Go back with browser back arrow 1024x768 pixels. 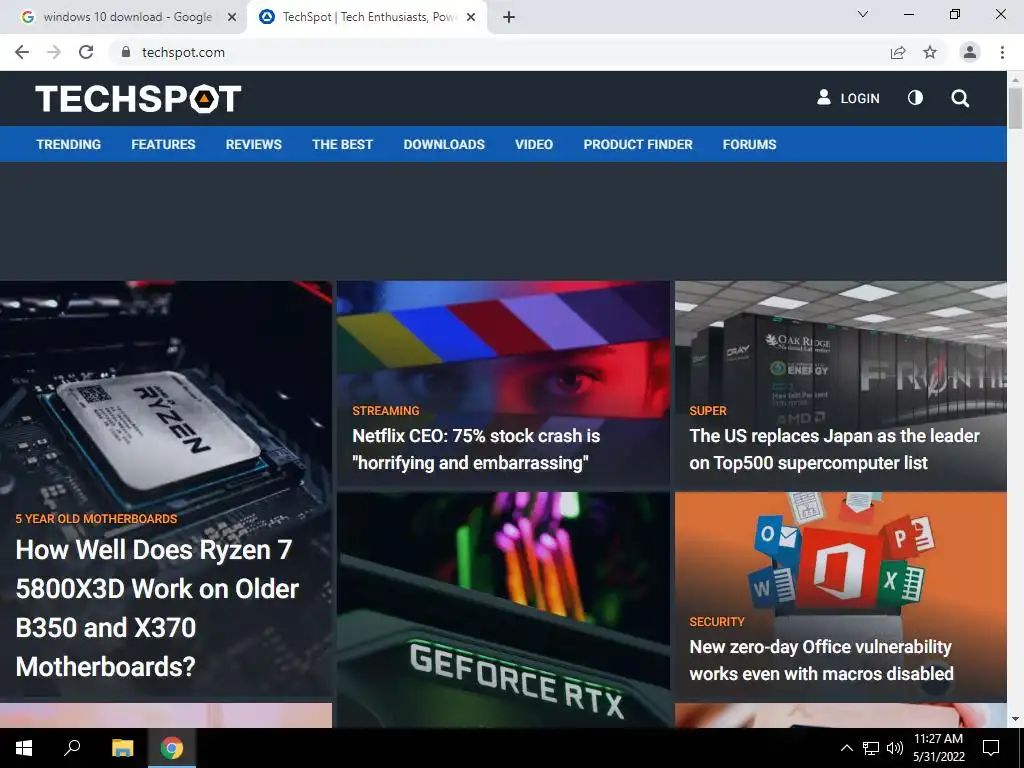[x=22, y=52]
